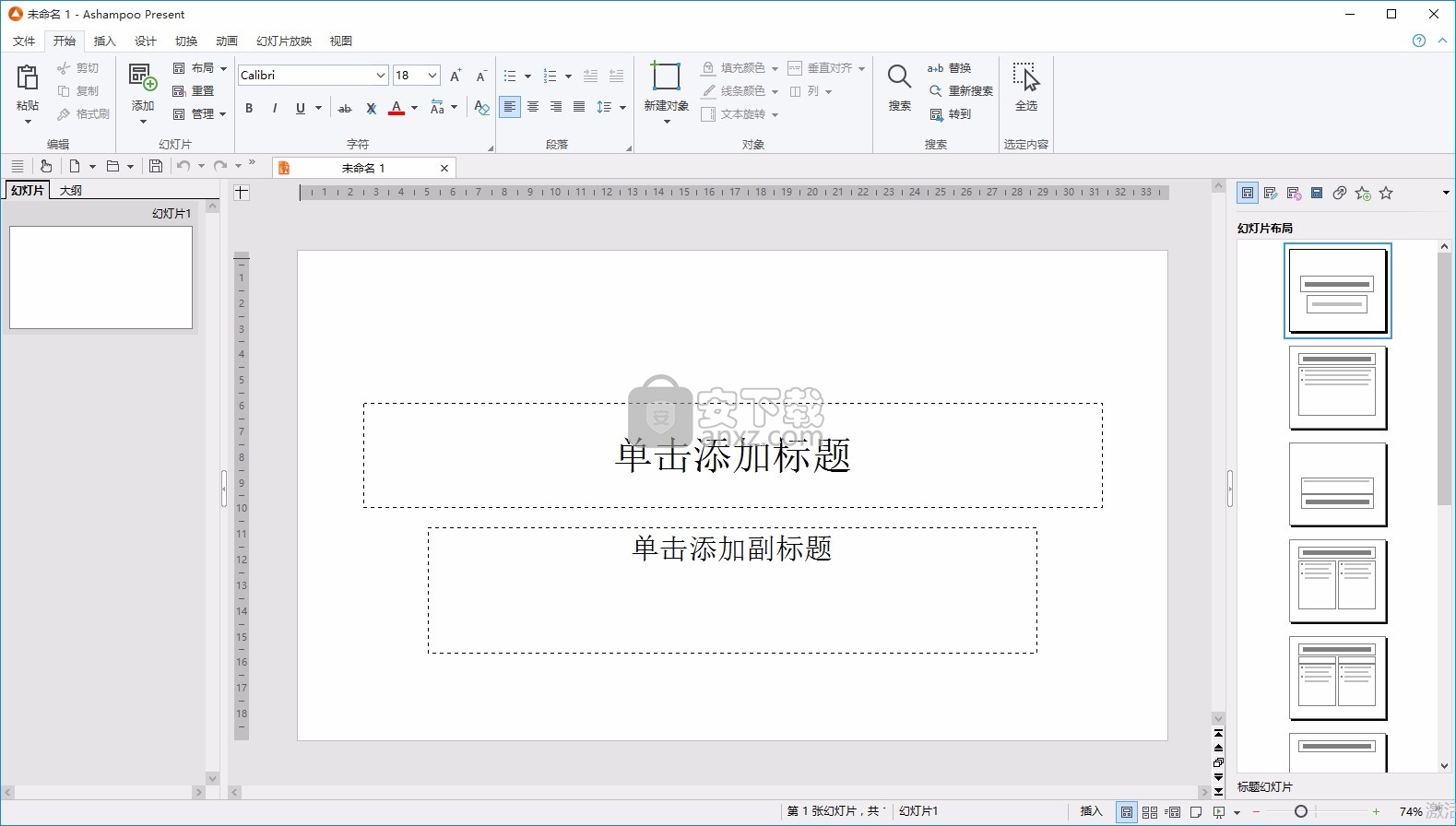Click the help question mark icon
The height and width of the screenshot is (826, 1456).
coord(1419,41)
